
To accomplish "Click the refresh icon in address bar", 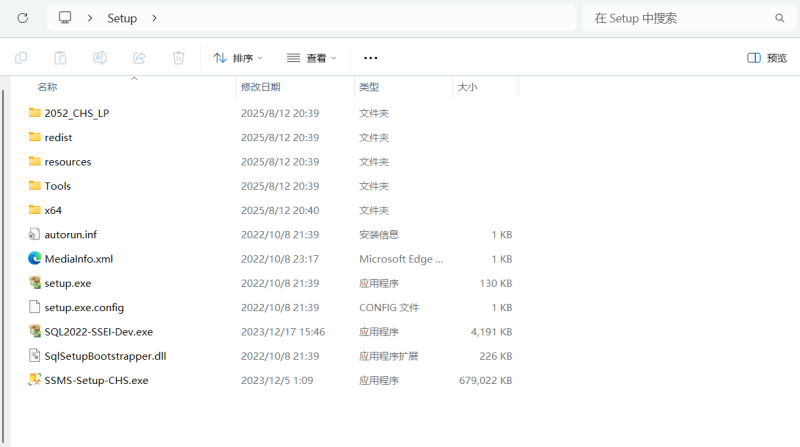I will click(x=22, y=18).
